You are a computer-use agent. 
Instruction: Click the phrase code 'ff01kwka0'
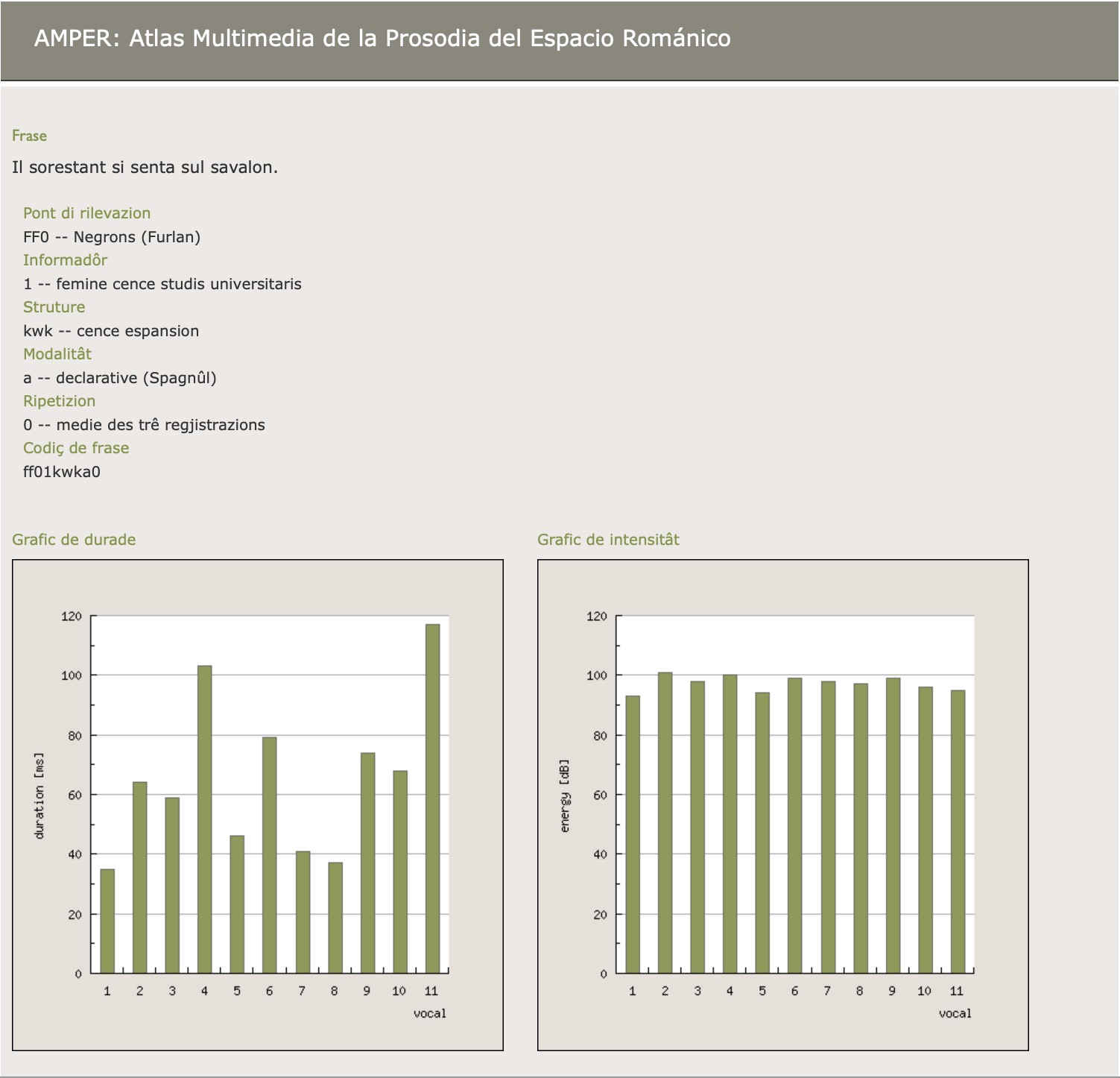[x=62, y=472]
